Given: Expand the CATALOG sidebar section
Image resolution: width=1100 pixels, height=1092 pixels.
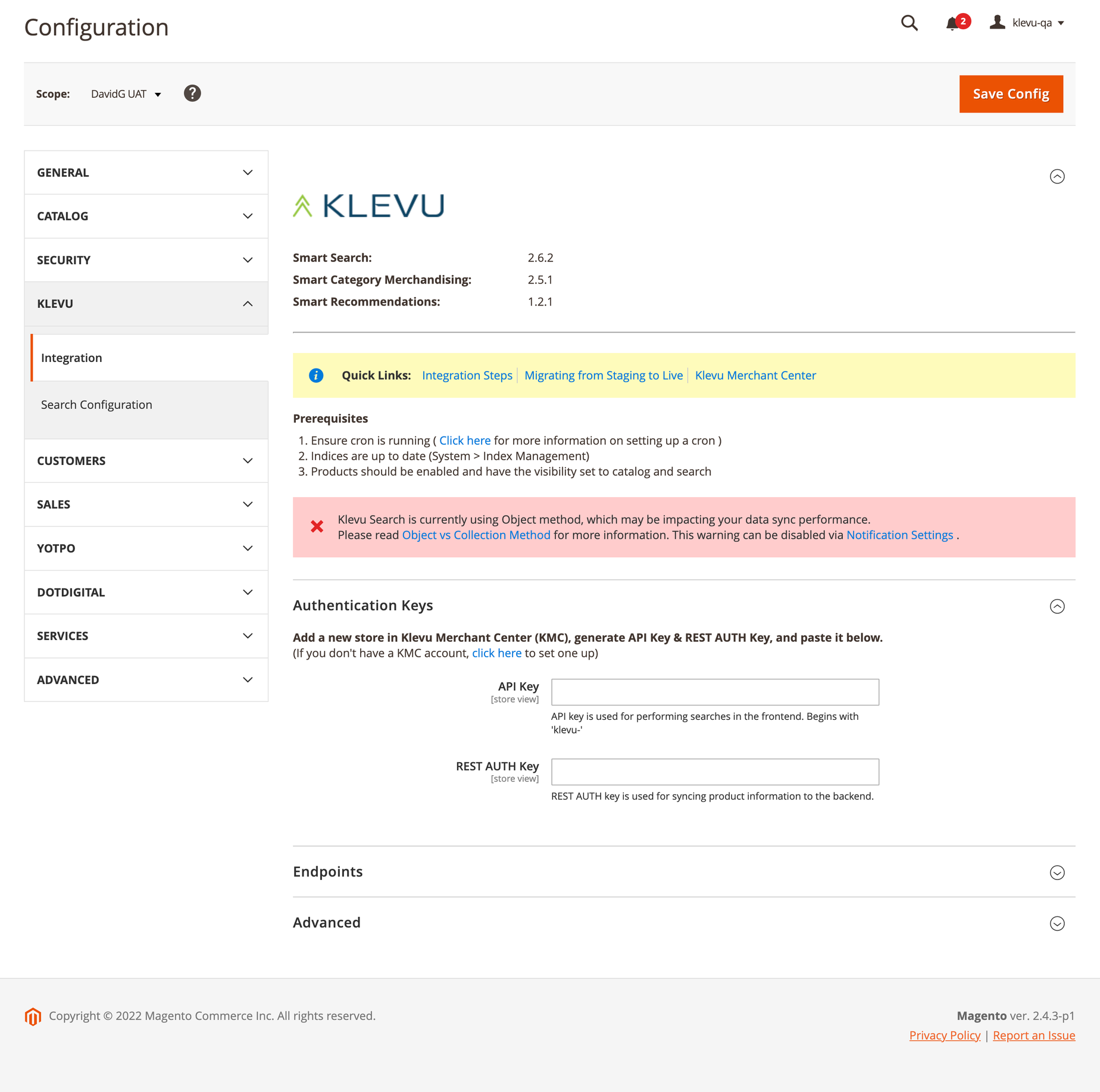Looking at the screenshot, I should pos(146,216).
